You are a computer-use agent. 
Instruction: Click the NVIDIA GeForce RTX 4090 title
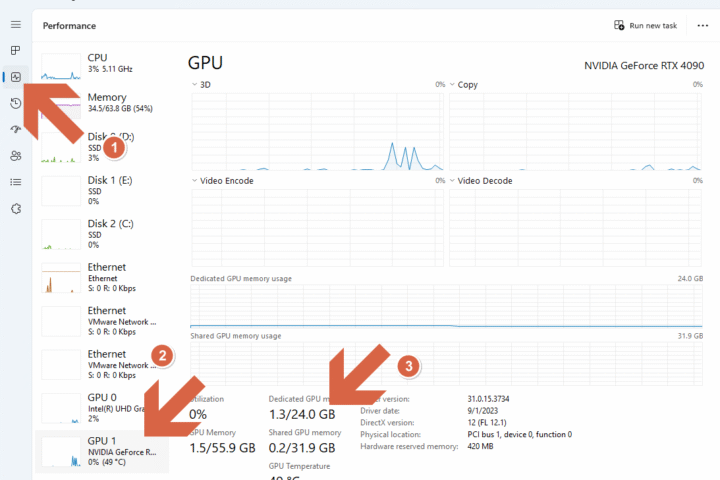click(644, 66)
